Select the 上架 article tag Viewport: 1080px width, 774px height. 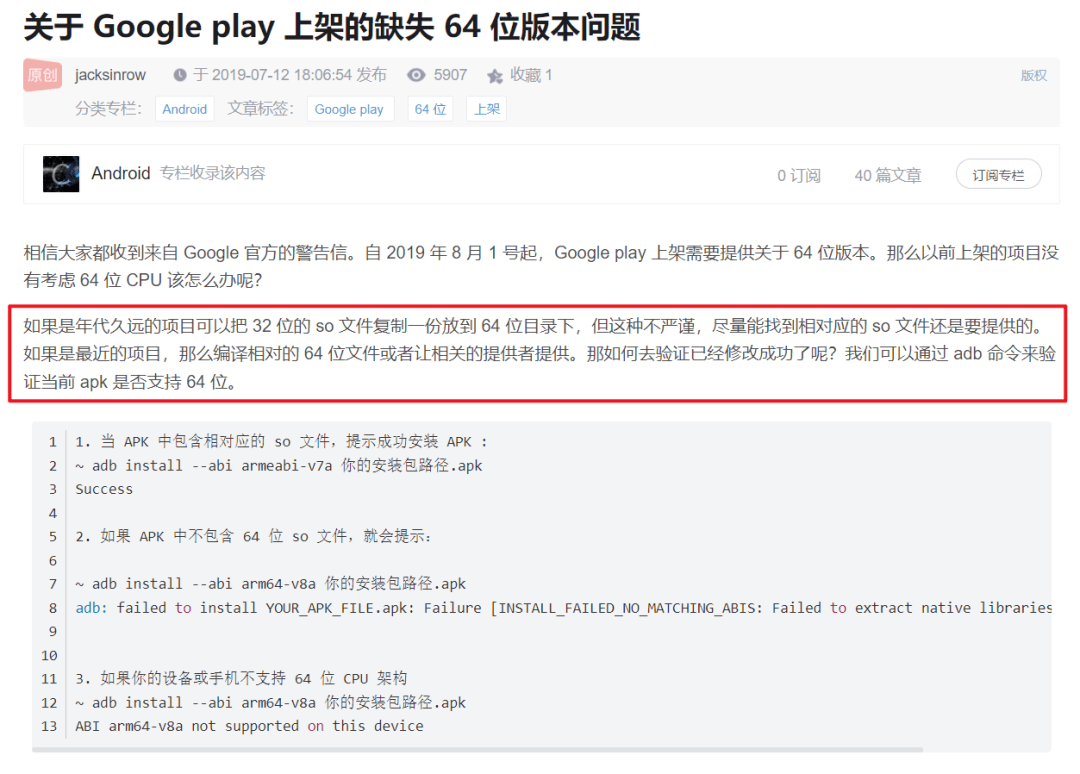[486, 108]
